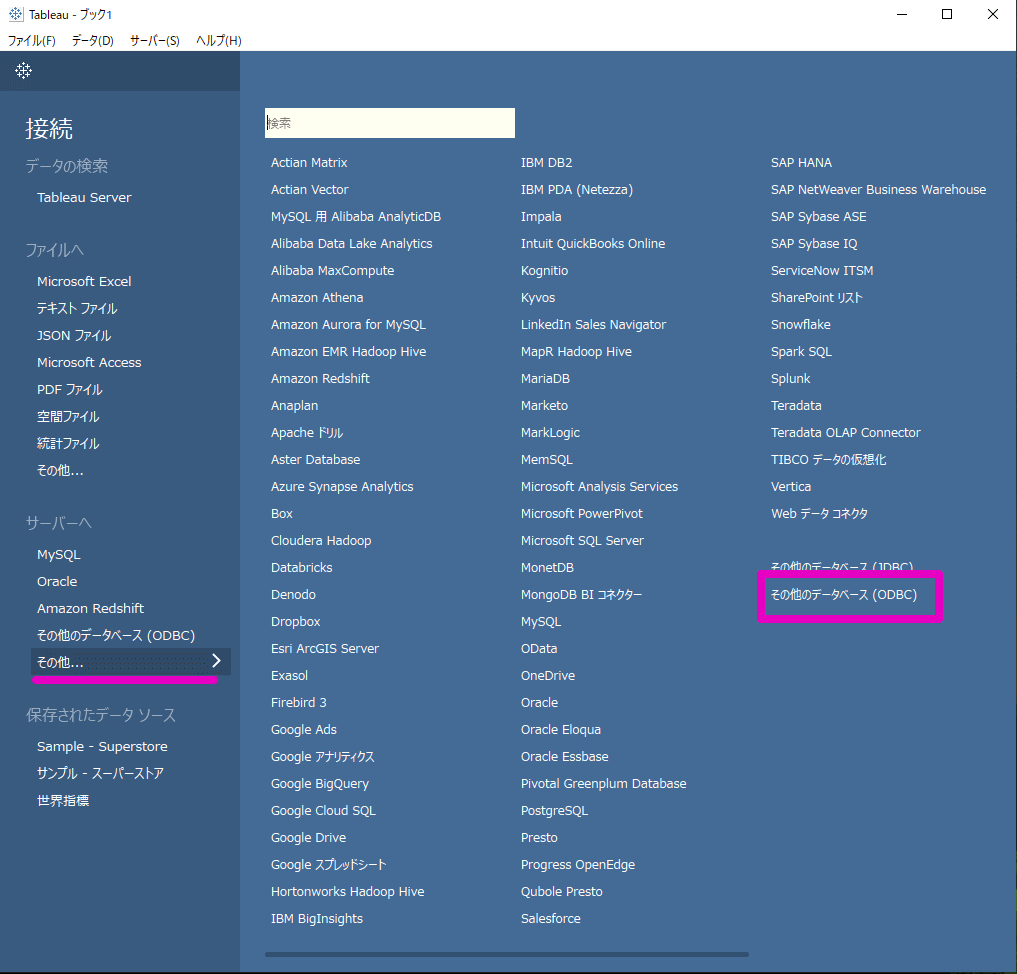Choose その他のデータベース (ODBC) in the connector list
The width and height of the screenshot is (1017, 974).
pos(844,595)
